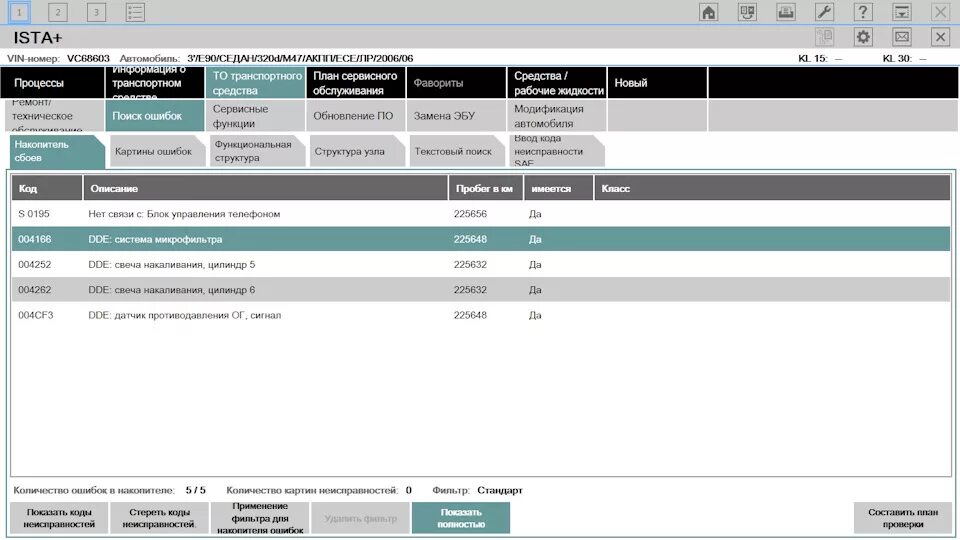Open the Фавориты menu
The height and width of the screenshot is (540, 960).
pyautogui.click(x=456, y=83)
